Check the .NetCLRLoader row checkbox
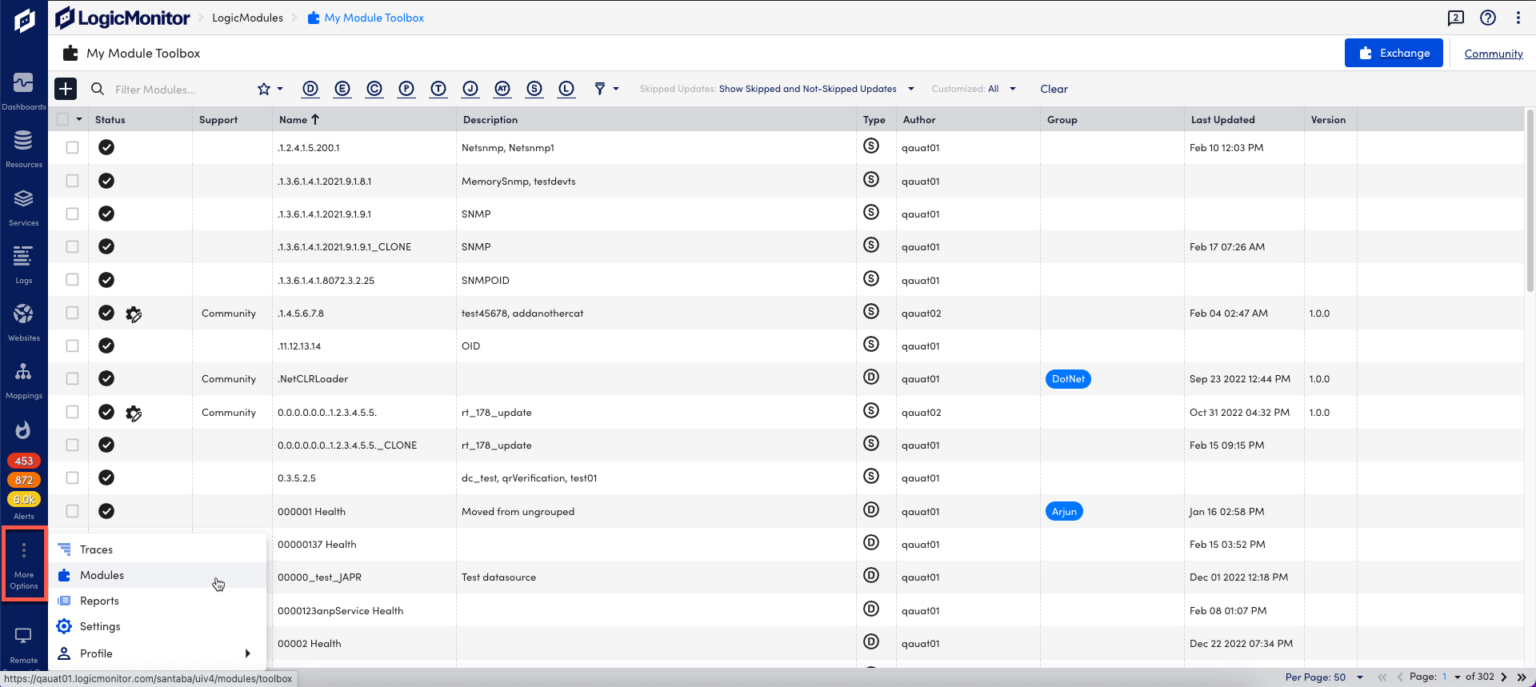 (x=72, y=379)
